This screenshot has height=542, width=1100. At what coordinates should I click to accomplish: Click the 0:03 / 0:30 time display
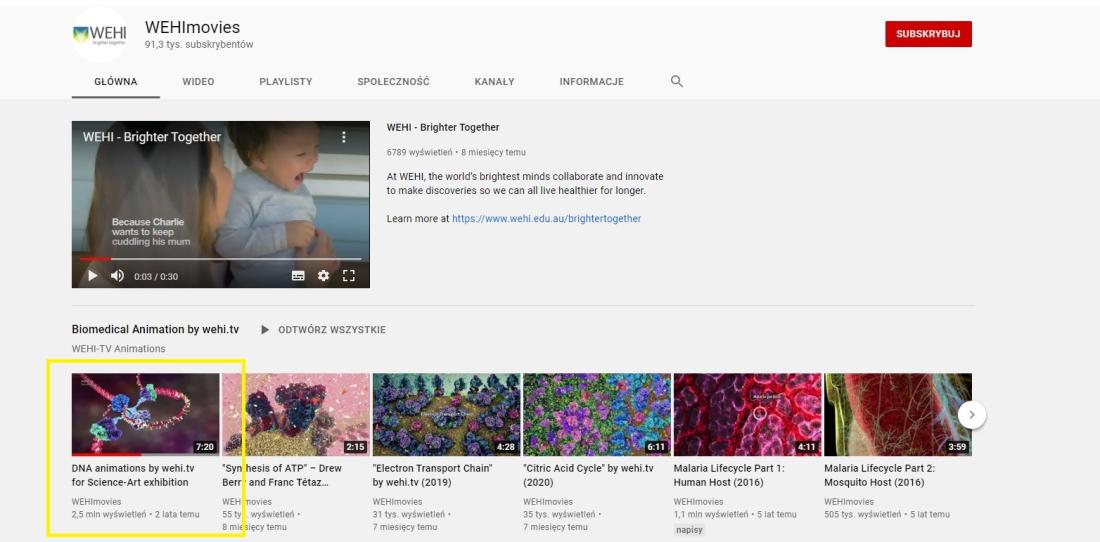click(x=156, y=276)
